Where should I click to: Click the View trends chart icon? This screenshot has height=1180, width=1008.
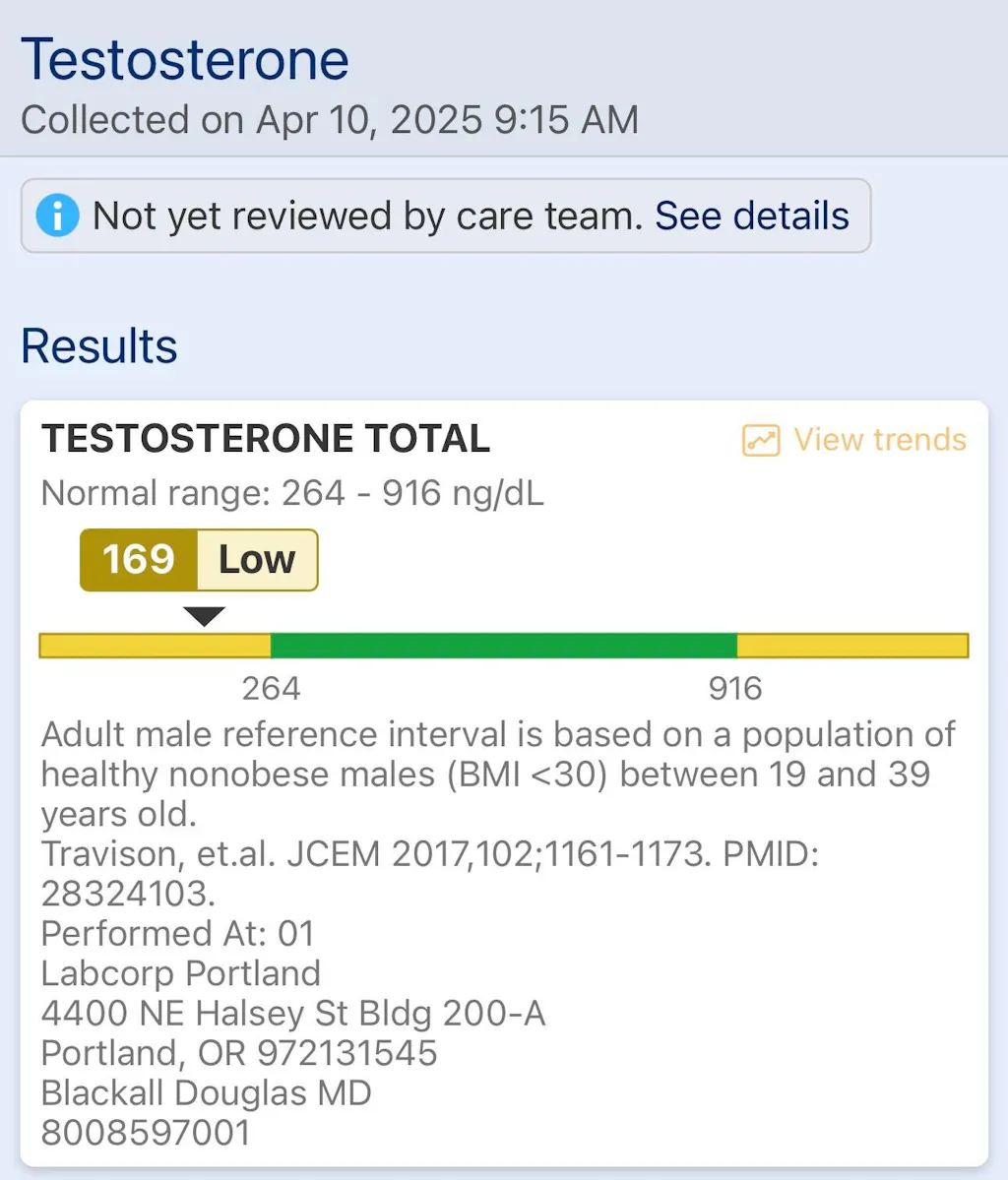pos(761,440)
